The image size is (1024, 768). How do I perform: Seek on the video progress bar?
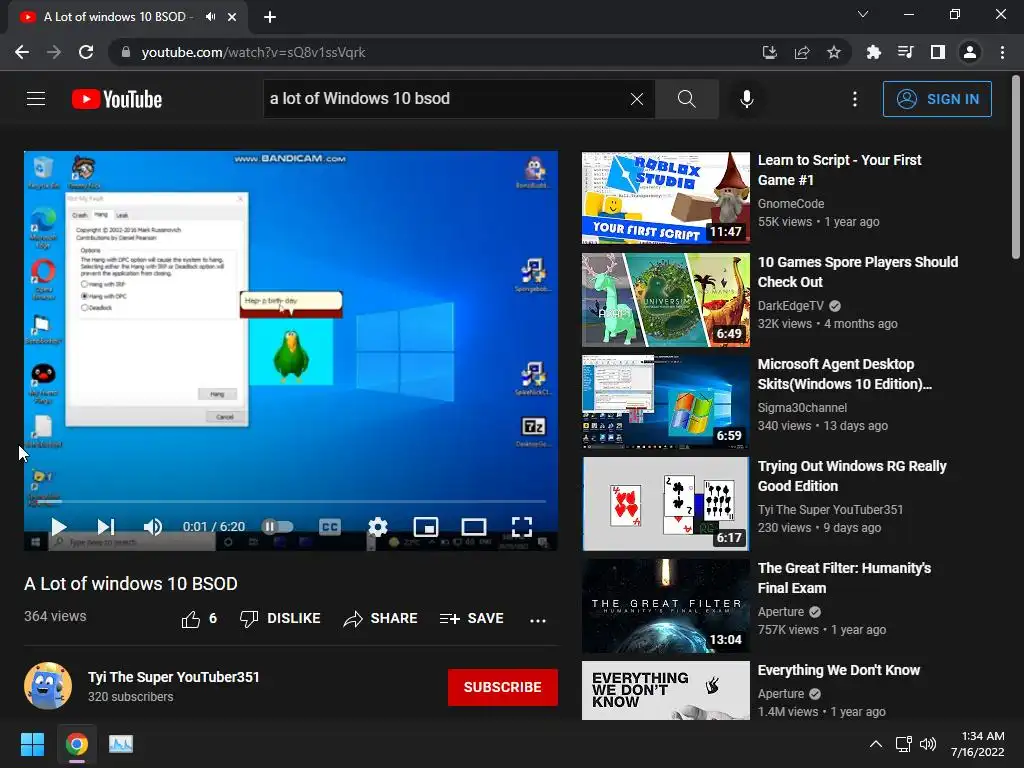(x=291, y=502)
